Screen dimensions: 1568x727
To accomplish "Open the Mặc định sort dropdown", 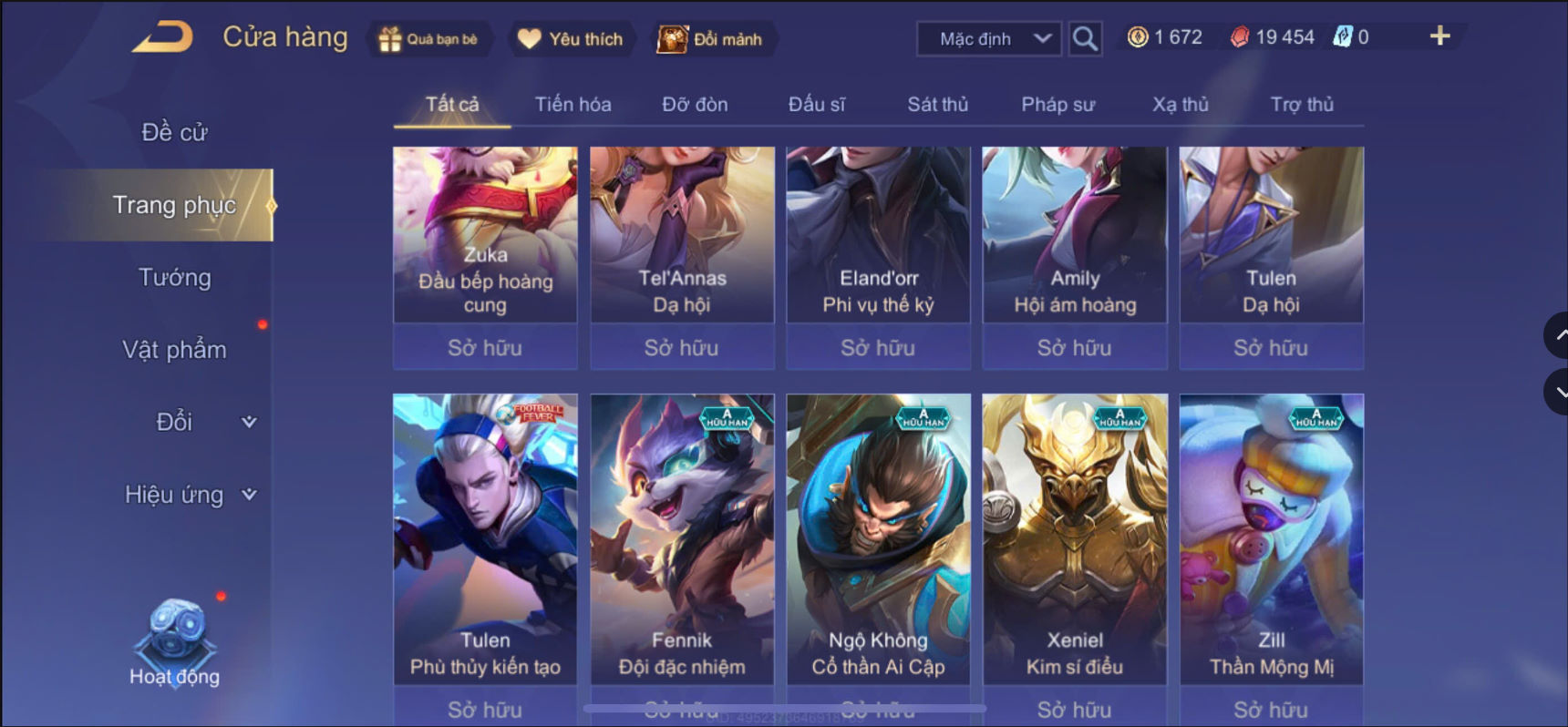I will [988, 38].
